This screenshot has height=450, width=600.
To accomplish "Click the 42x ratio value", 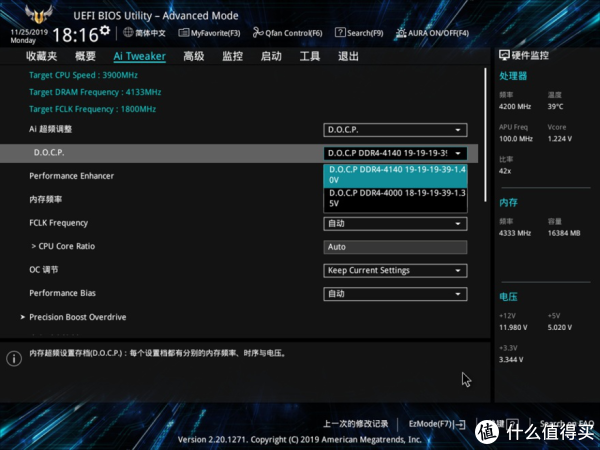I will [505, 171].
